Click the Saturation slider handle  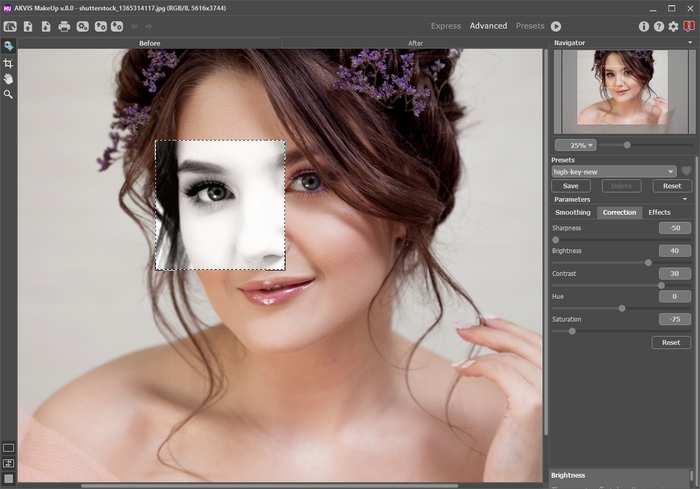572,331
